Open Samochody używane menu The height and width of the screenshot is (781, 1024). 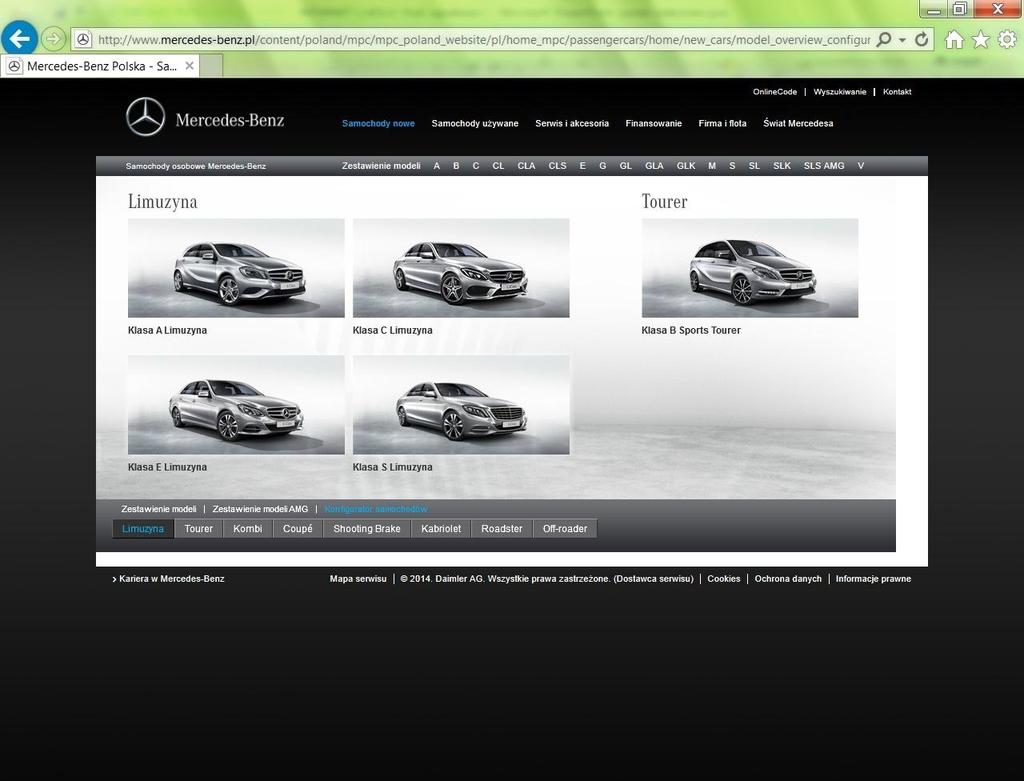point(475,123)
